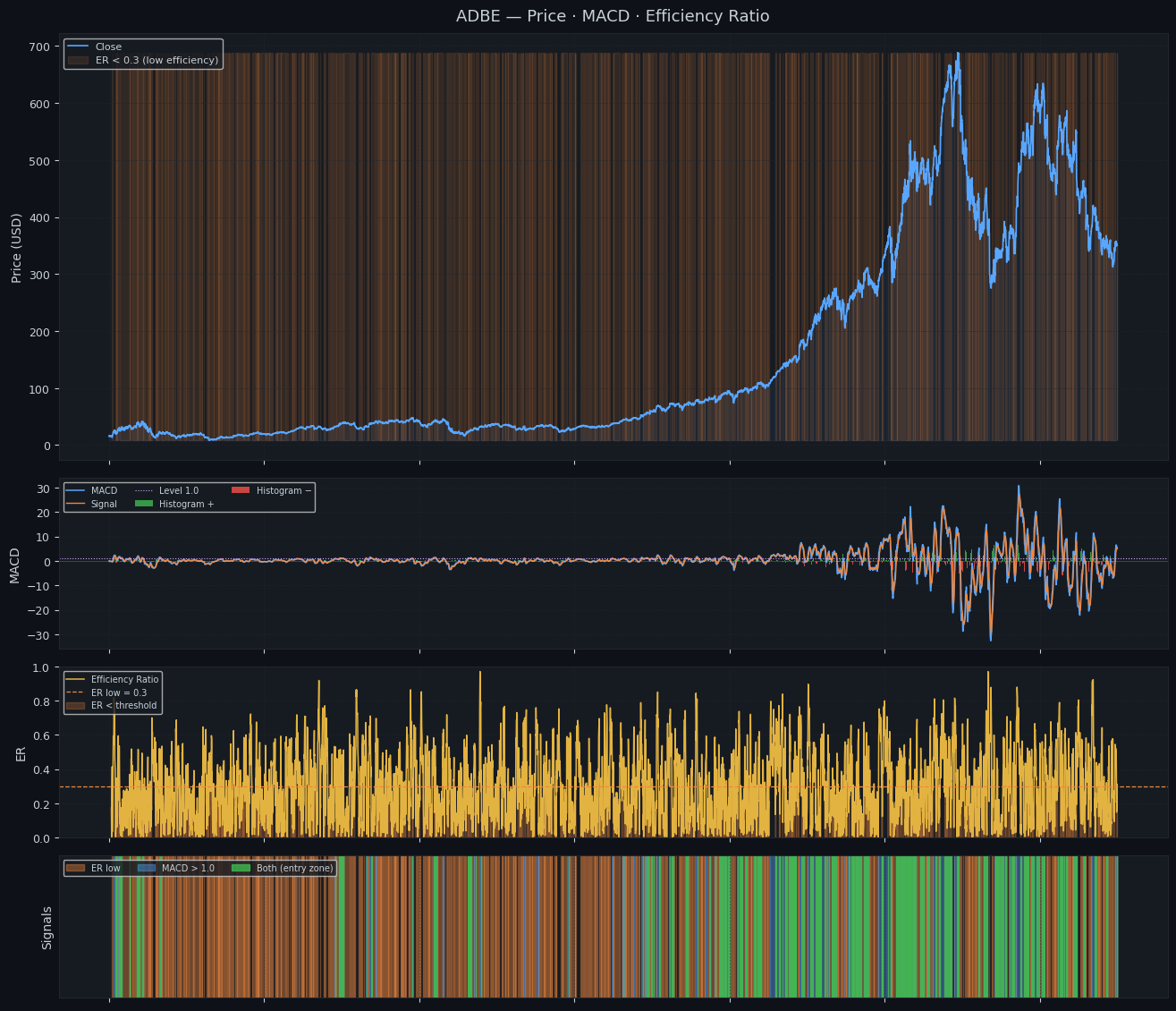Screen dimensions: 1176x1011
Task: Click the blue swatch beside 'MACD > 1.0'
Action: coord(146,868)
